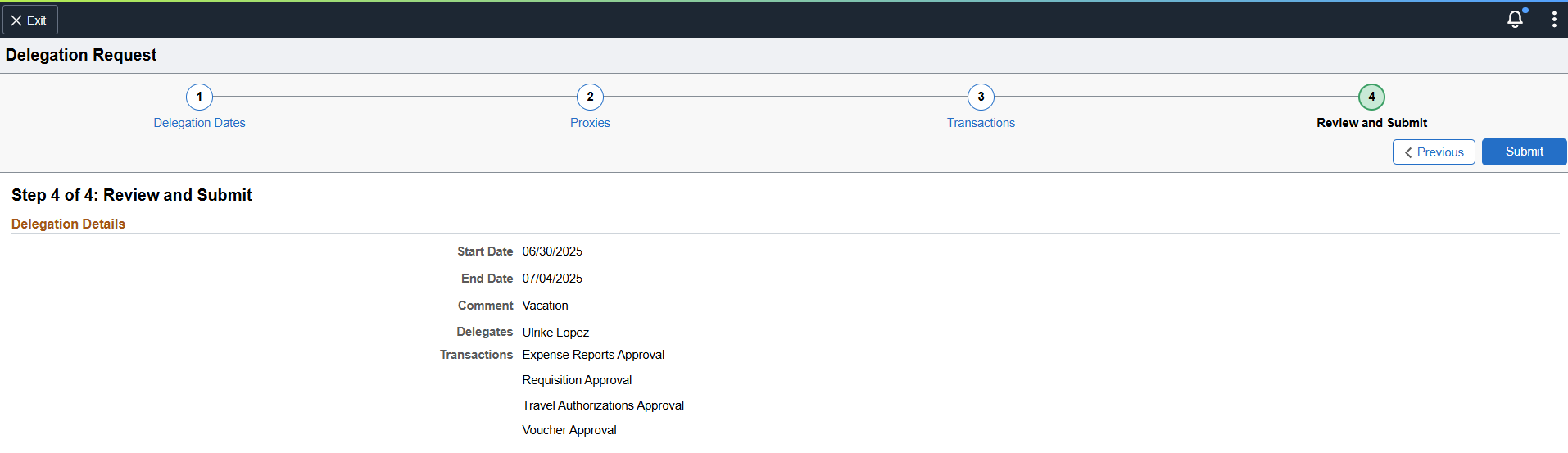Go back with the Previous button
The image size is (1568, 453).
tap(1434, 152)
